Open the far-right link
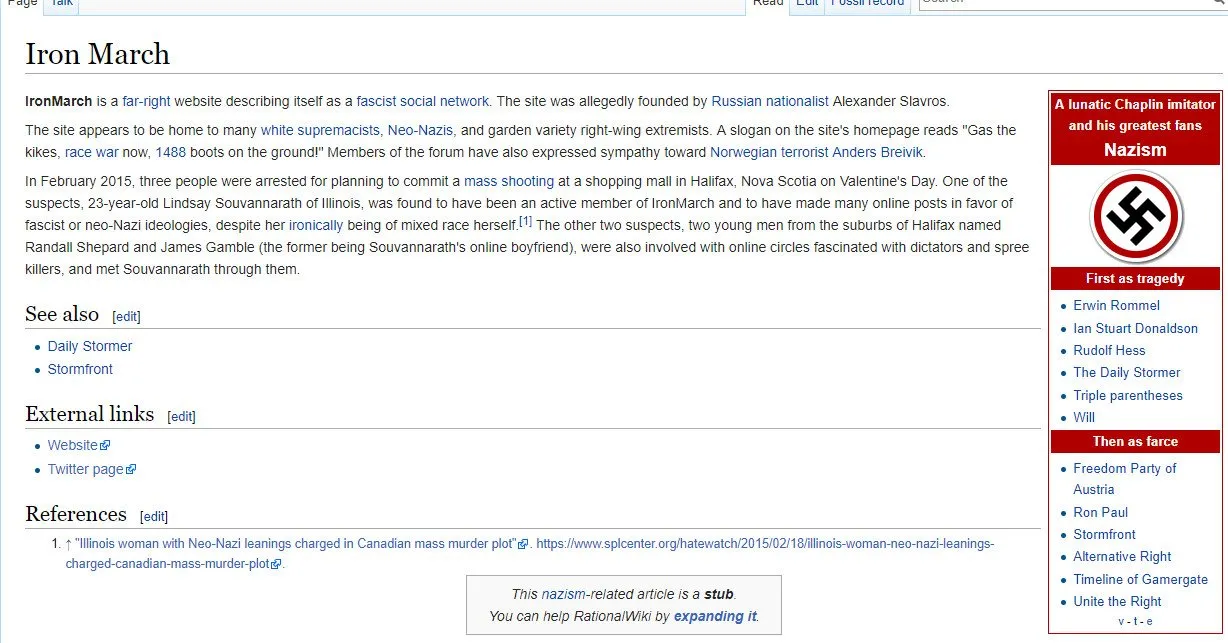Image resolution: width=1228 pixels, height=643 pixels. pyautogui.click(x=147, y=101)
